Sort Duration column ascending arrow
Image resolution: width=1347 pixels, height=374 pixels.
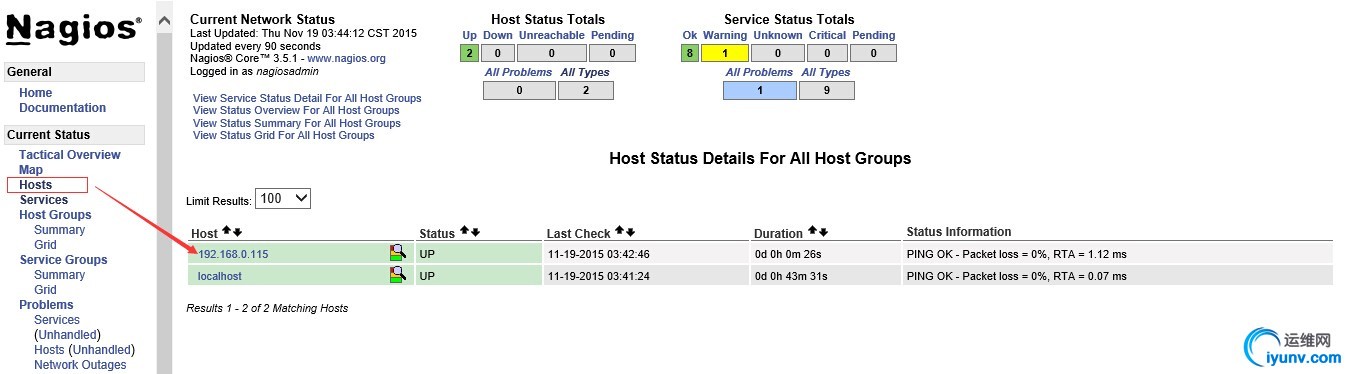(812, 232)
